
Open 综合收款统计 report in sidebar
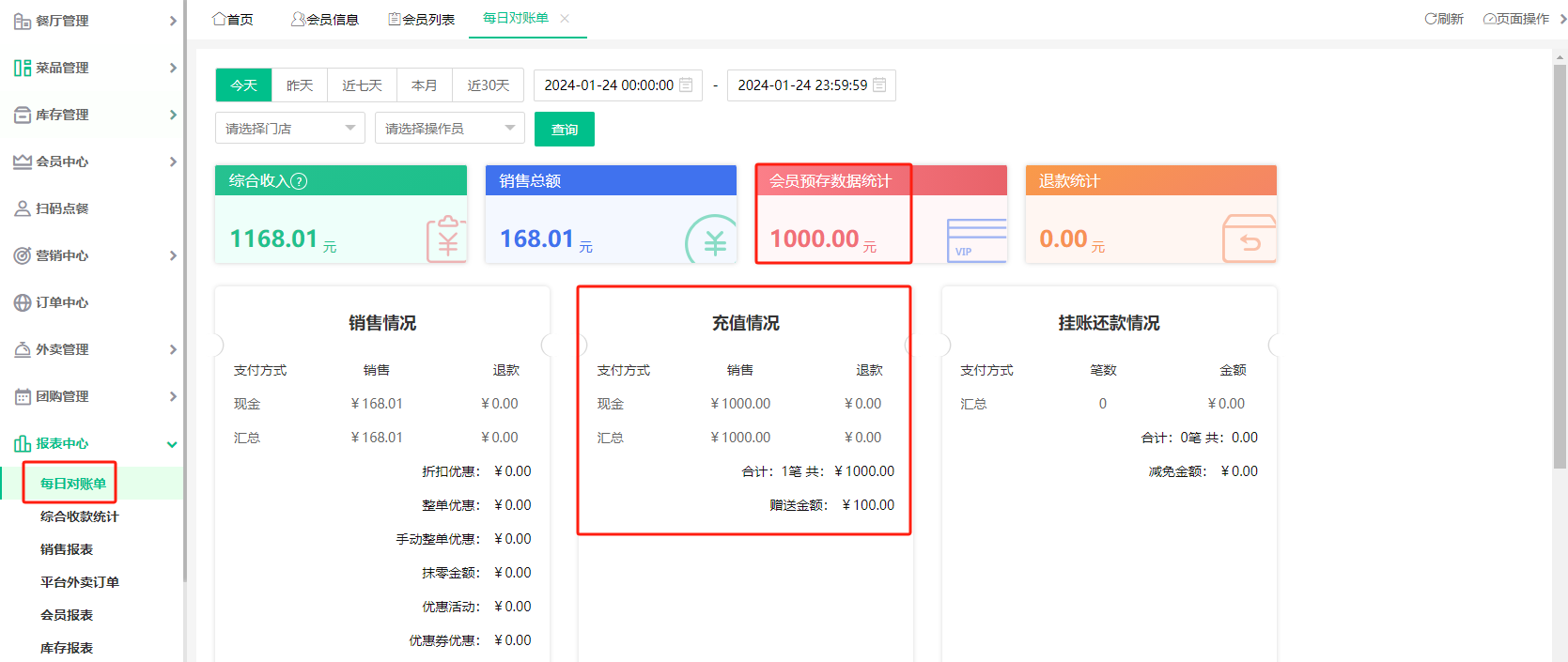tap(80, 516)
